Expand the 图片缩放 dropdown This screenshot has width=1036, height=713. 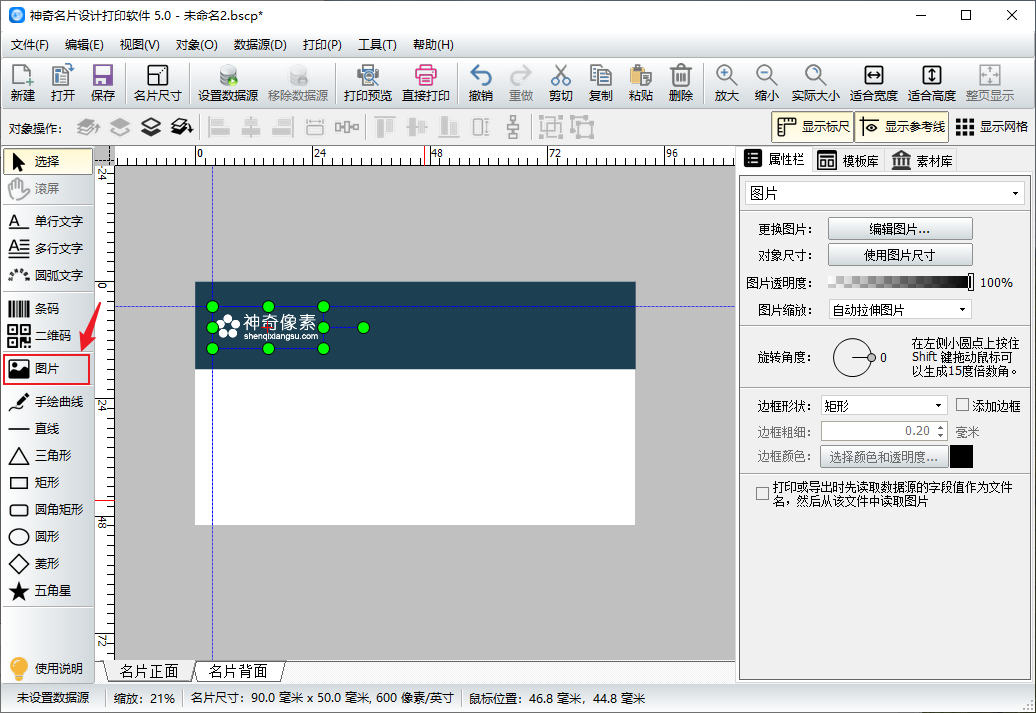click(x=899, y=310)
